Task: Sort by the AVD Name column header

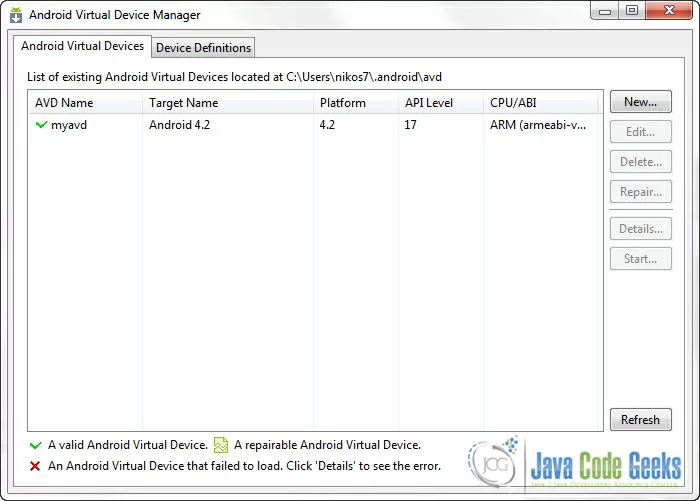Action: click(86, 103)
